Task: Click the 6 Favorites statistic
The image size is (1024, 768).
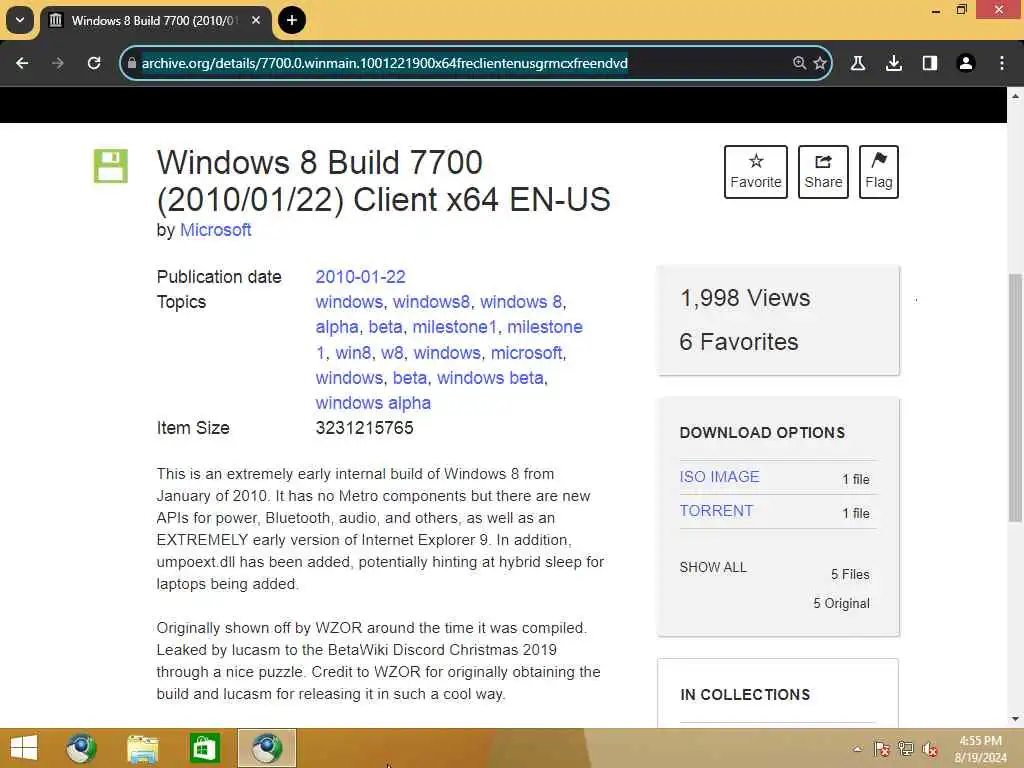Action: tap(739, 342)
